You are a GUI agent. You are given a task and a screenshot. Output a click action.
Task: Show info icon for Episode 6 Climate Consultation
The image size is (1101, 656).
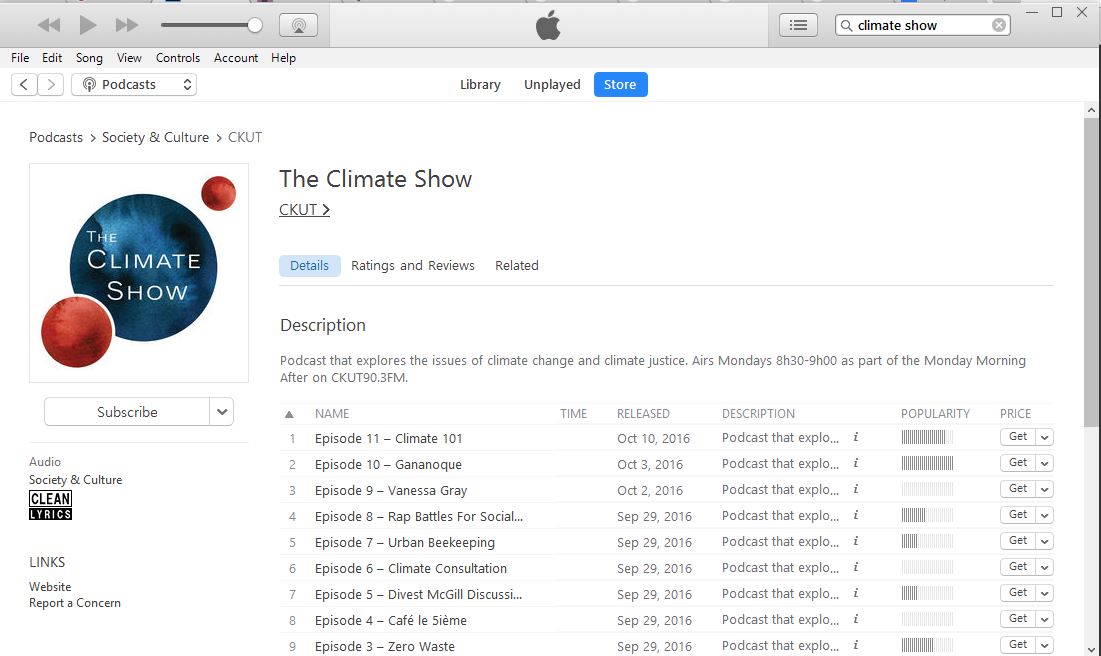(x=855, y=567)
